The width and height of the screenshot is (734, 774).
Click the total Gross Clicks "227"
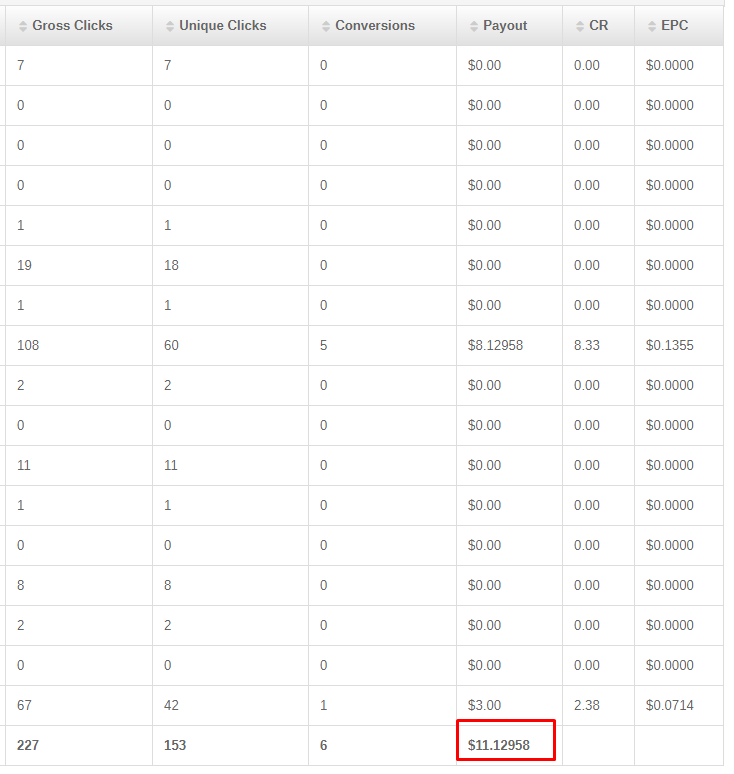click(28, 745)
